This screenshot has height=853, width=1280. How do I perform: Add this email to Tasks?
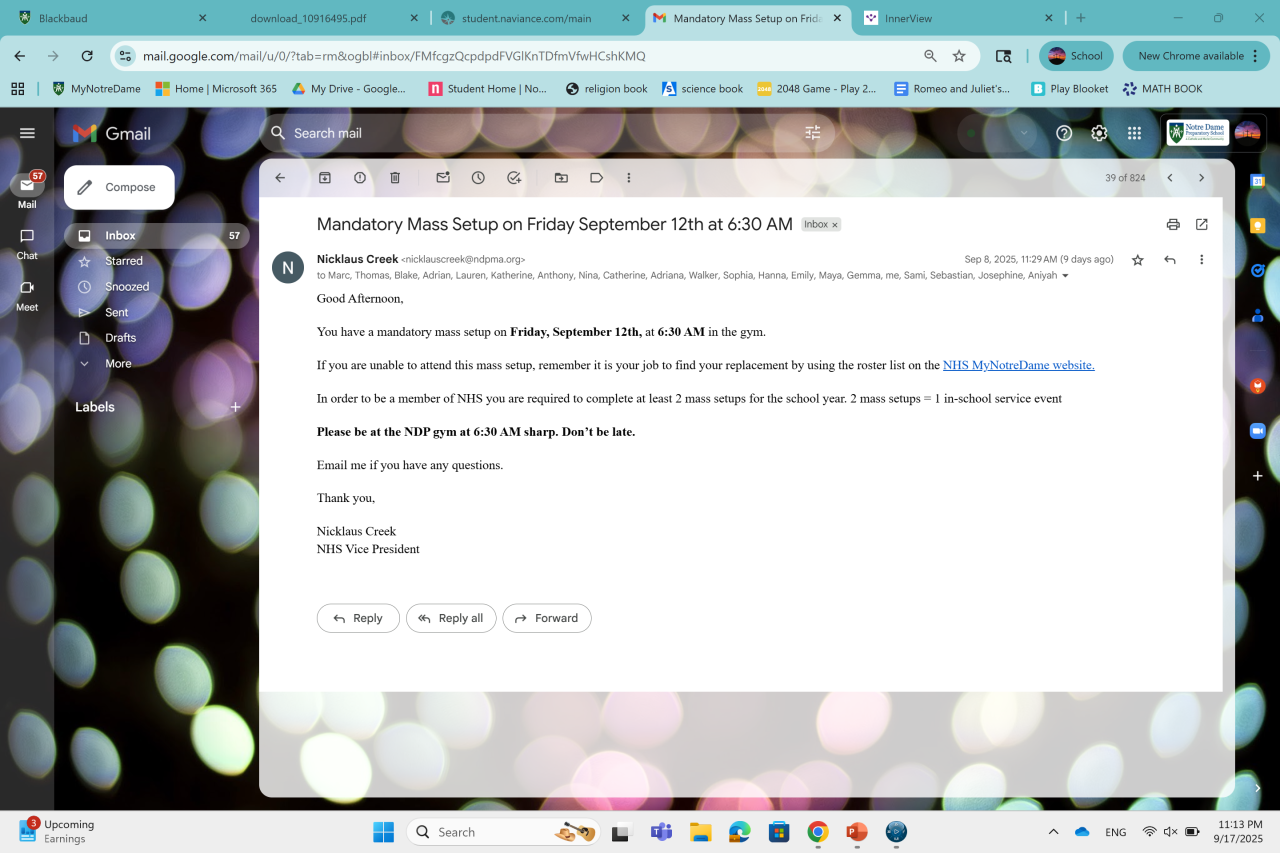click(x=514, y=177)
